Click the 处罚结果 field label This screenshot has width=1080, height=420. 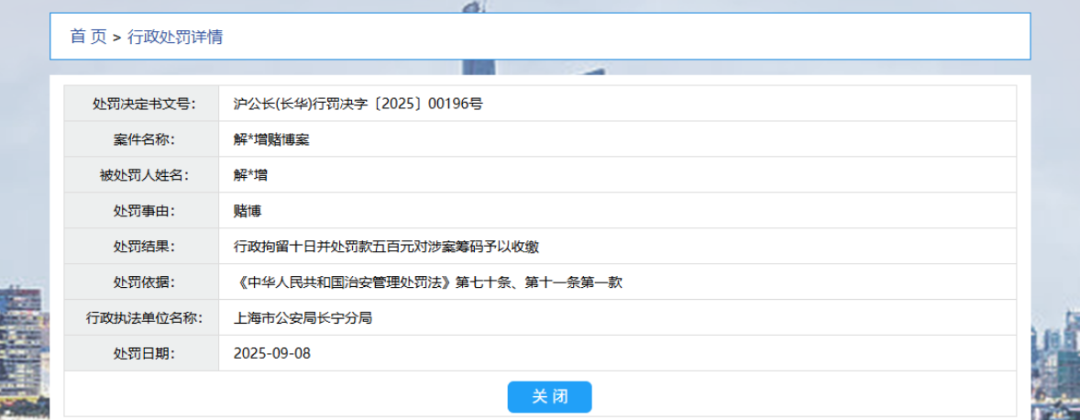click(x=142, y=246)
